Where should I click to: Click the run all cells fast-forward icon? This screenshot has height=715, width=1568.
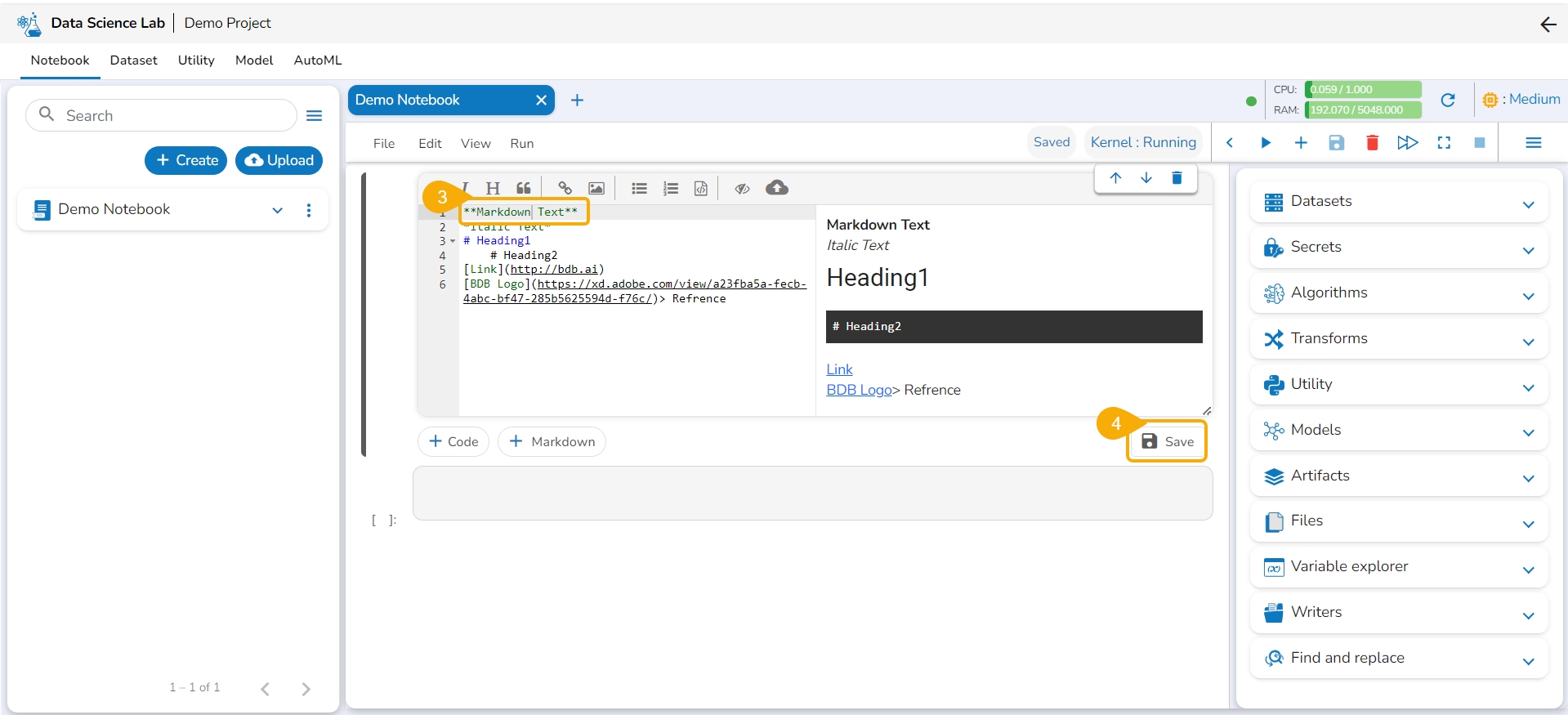click(x=1407, y=143)
